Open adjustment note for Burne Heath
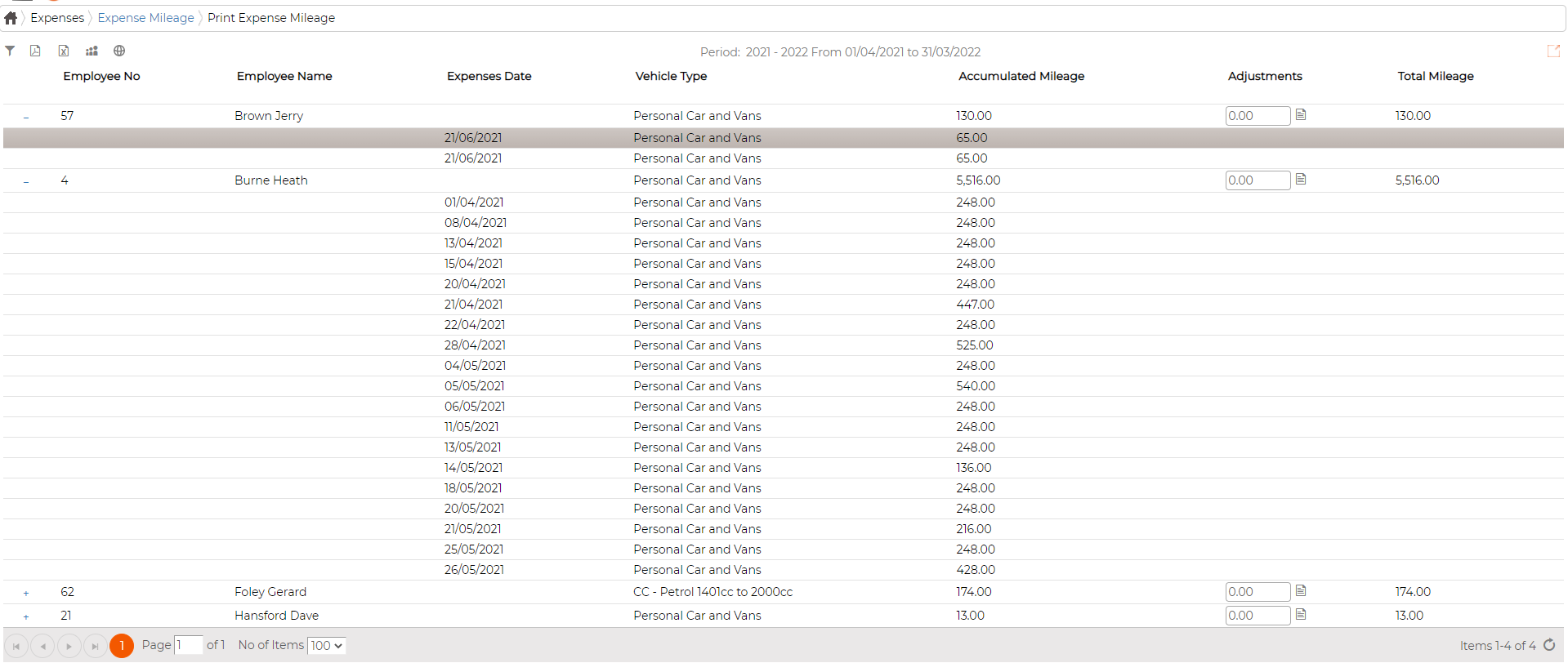The height and width of the screenshot is (663, 1568). (x=1301, y=179)
